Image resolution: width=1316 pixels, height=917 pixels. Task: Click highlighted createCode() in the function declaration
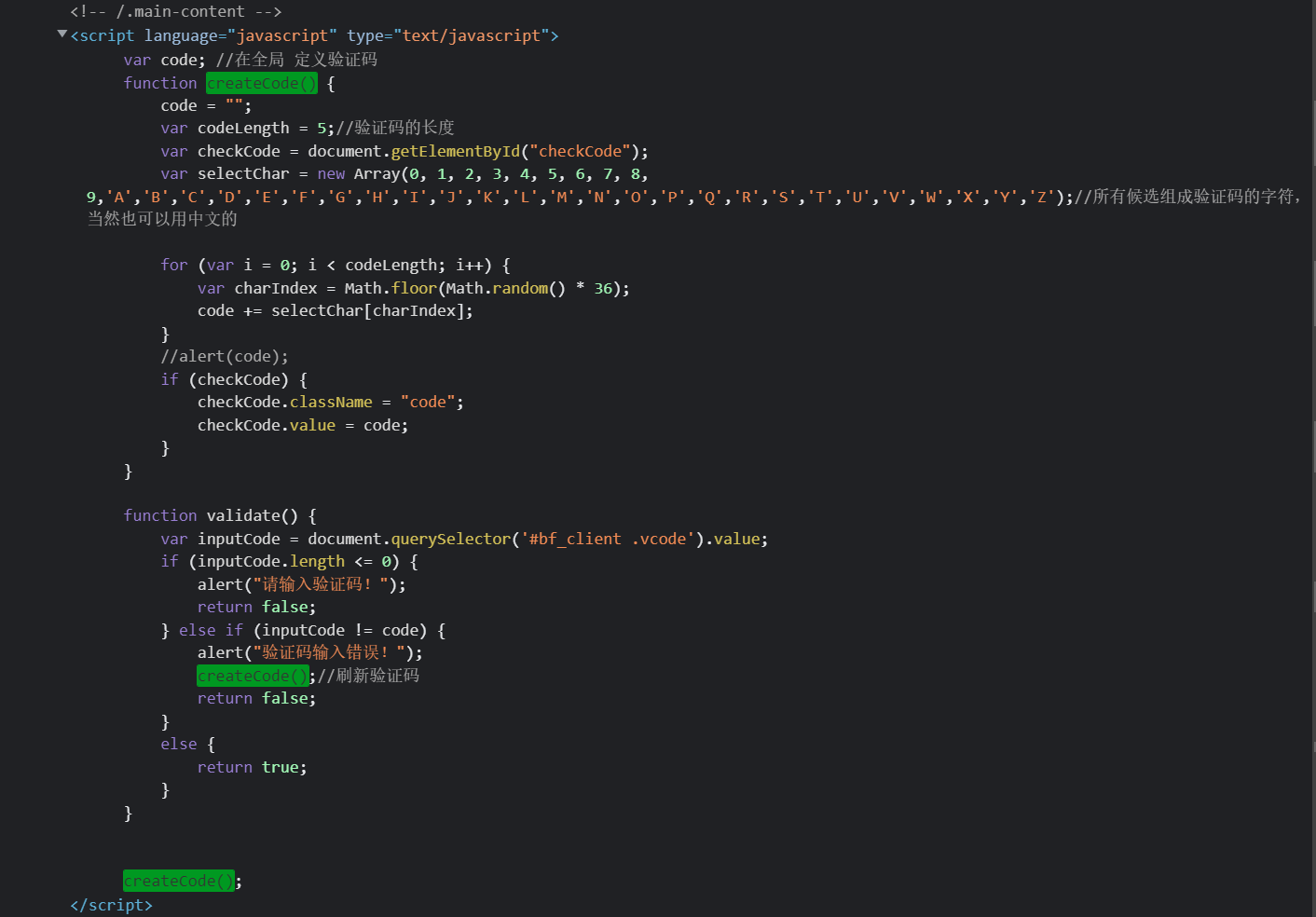tap(261, 83)
